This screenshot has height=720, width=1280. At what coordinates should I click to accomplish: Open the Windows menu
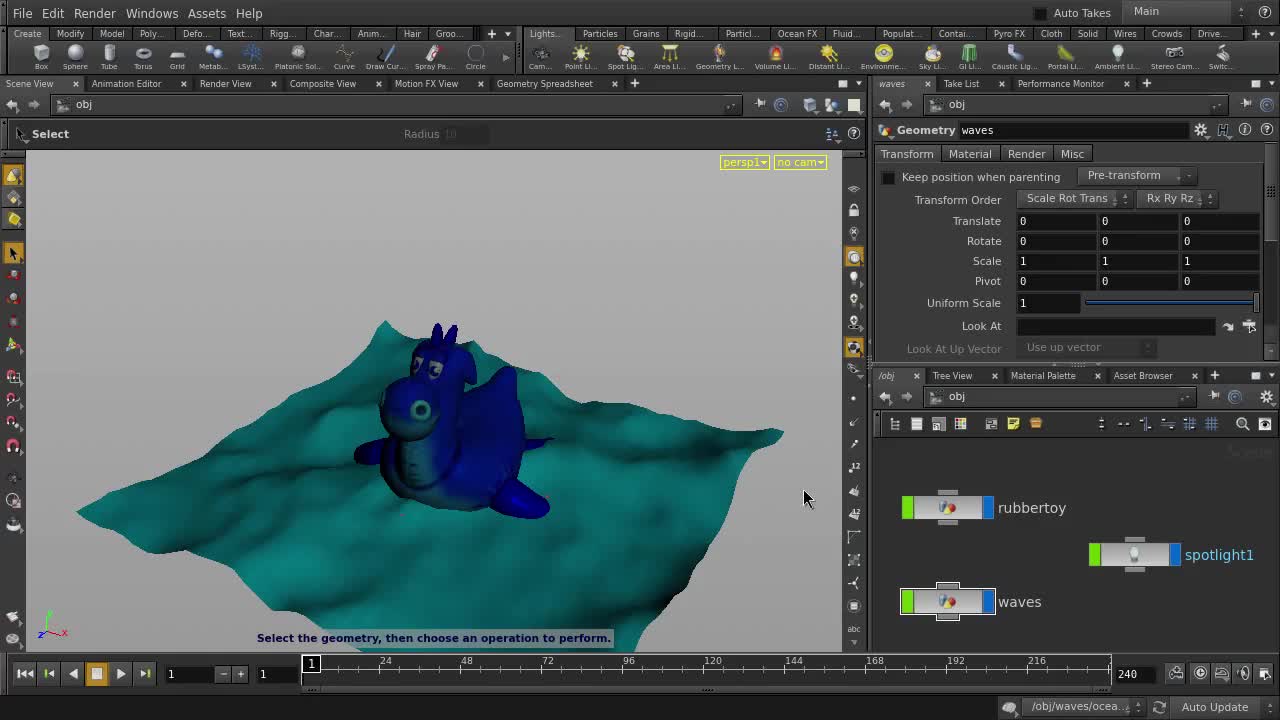[152, 13]
